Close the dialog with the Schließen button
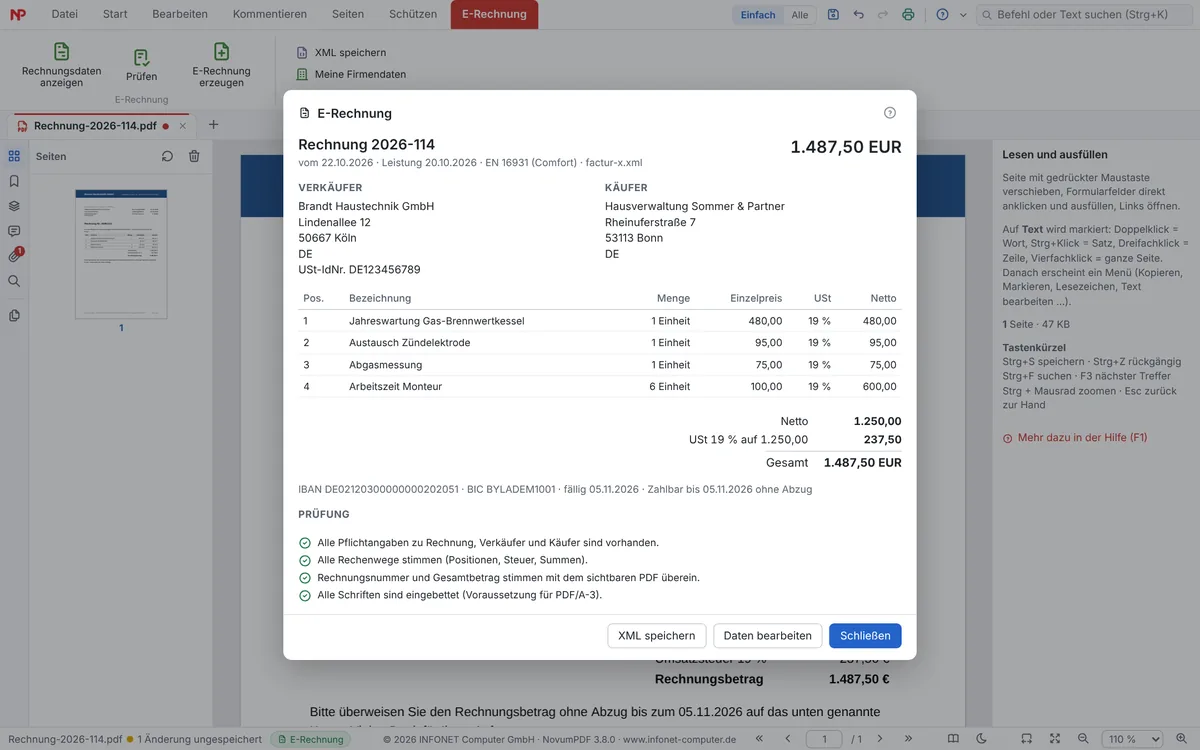Screen dimensions: 1200x750 click(x=865, y=636)
